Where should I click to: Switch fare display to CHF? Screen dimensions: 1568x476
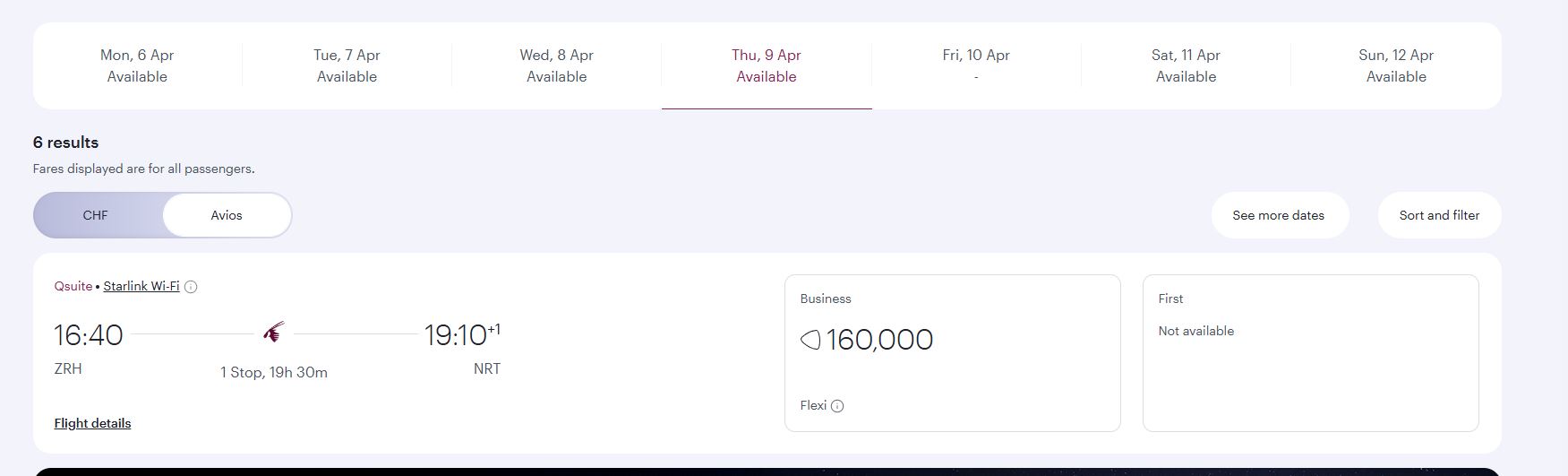96,215
